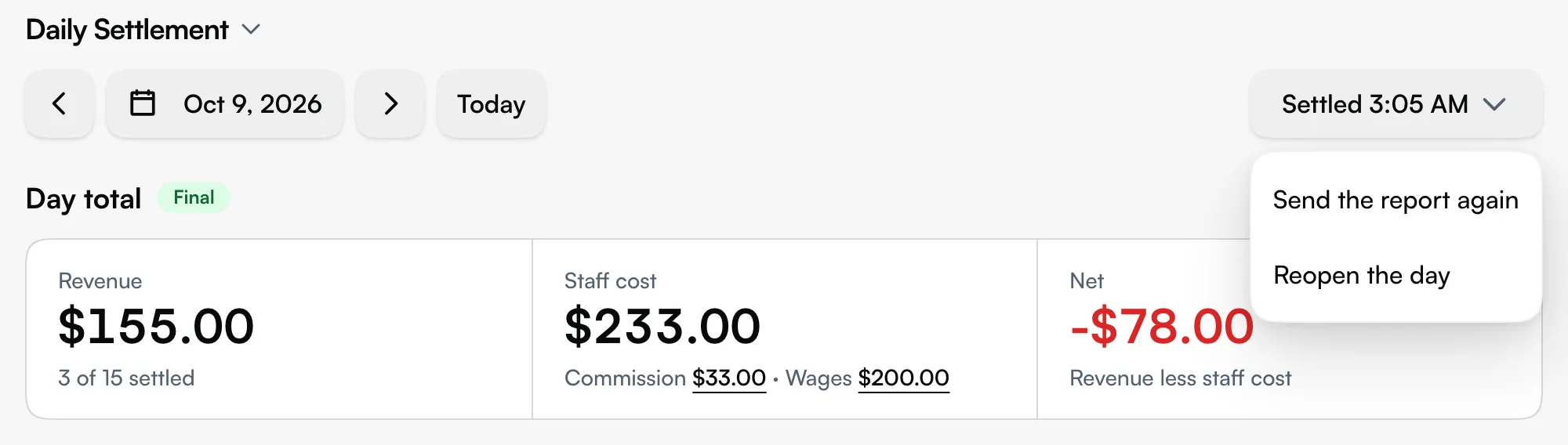
Task: Open the Daily Settlement report dropdown
Action: tap(143, 30)
